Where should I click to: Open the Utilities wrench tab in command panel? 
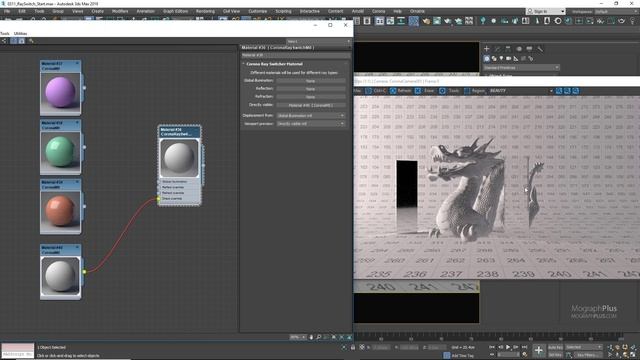coord(540,49)
